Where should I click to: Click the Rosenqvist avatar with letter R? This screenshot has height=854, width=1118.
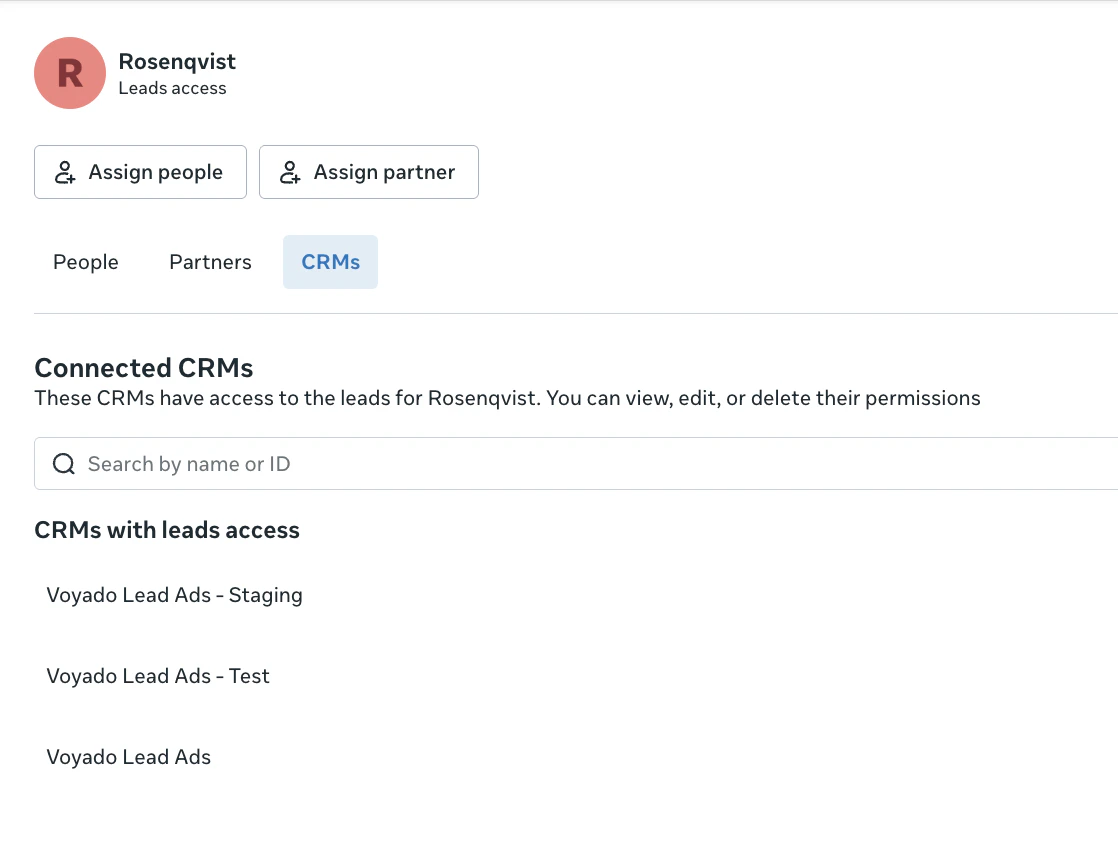coord(69,73)
